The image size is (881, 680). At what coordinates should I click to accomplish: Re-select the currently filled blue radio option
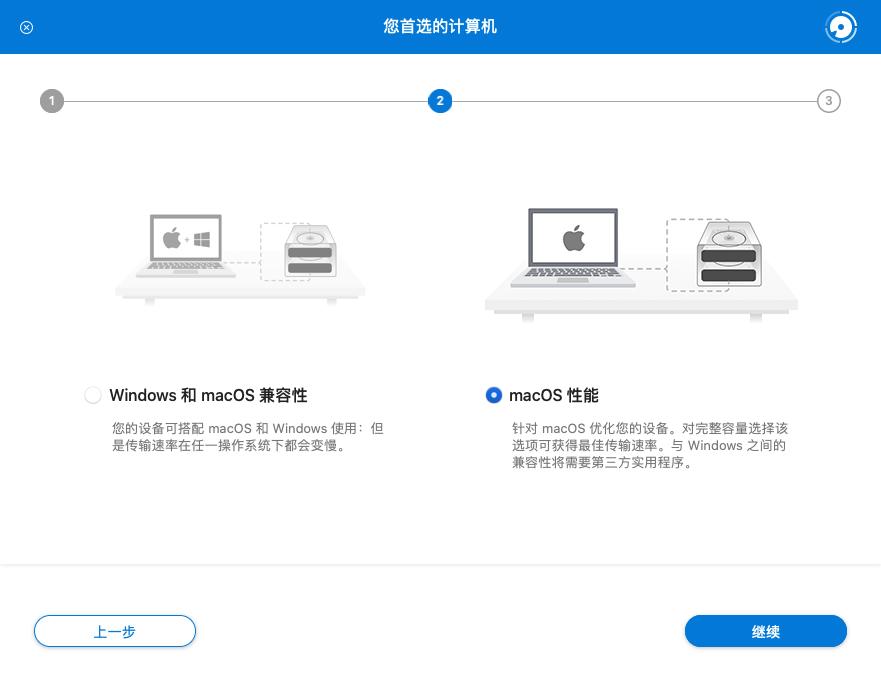[x=494, y=395]
